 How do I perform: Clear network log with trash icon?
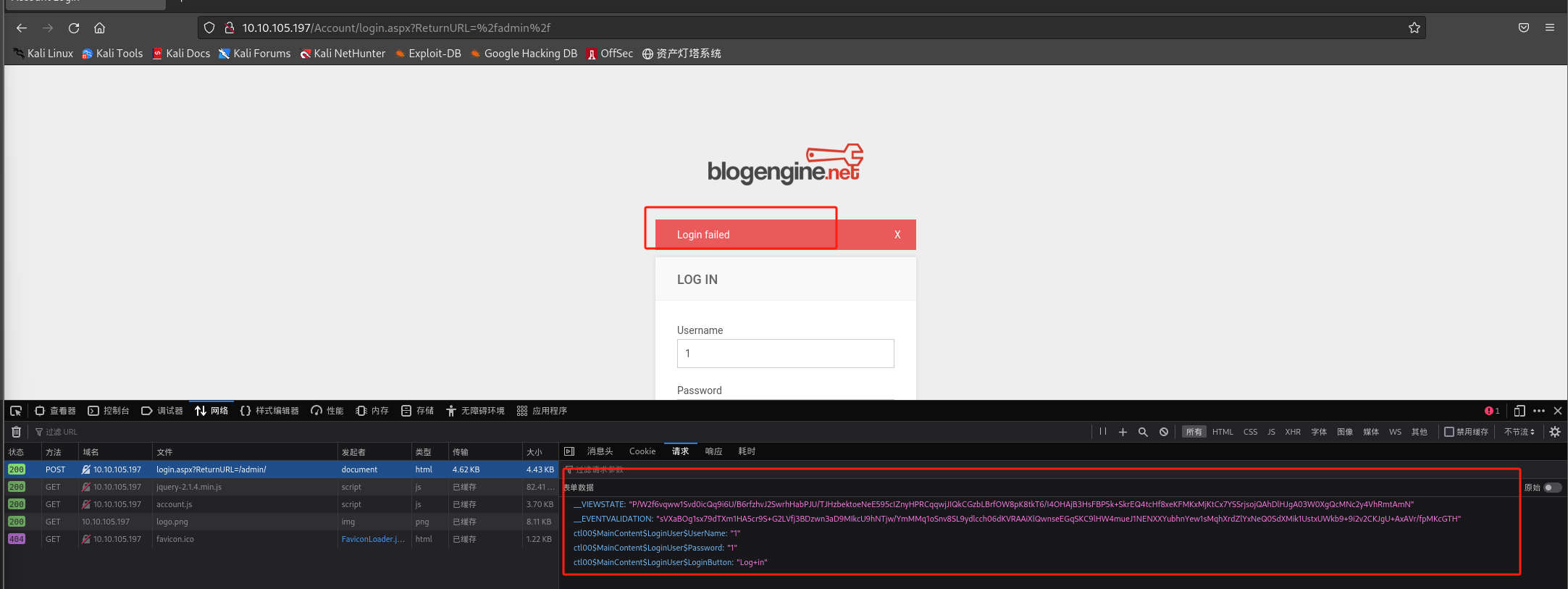[16, 432]
